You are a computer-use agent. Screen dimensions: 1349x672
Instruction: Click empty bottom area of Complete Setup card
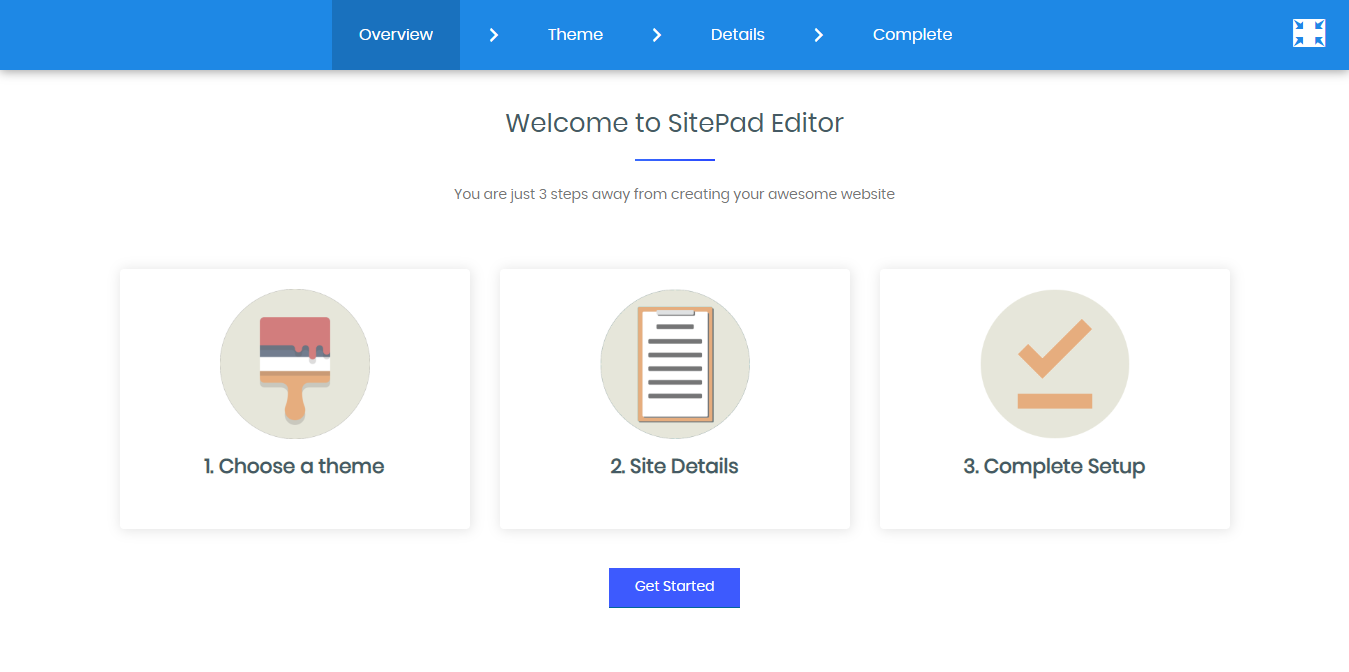(1055, 506)
